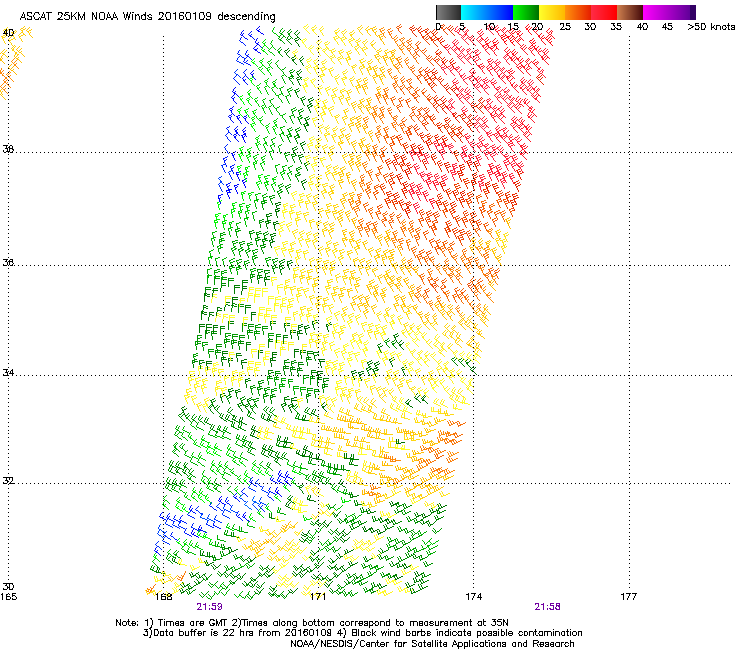Click the red 30-35 knots legend segment
The image size is (740, 650).
(x=604, y=12)
